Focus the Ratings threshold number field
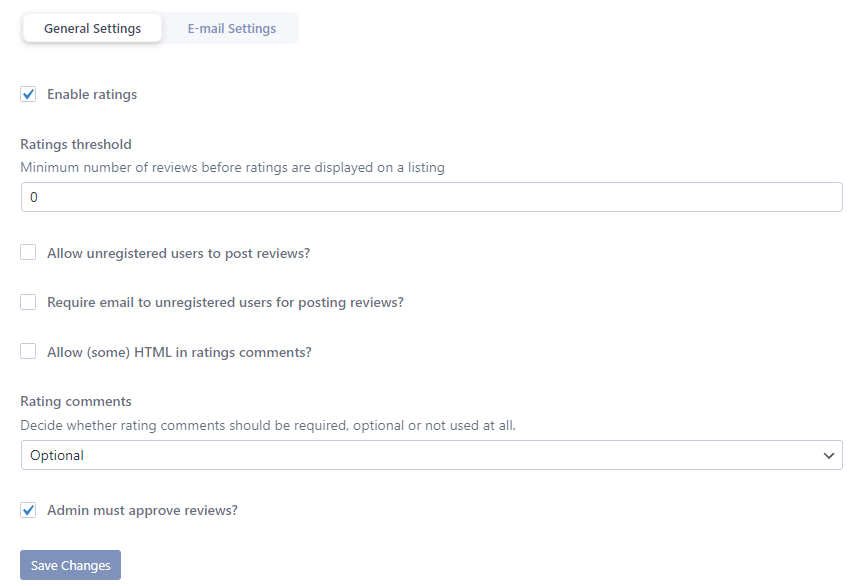853x586 pixels. tap(431, 197)
